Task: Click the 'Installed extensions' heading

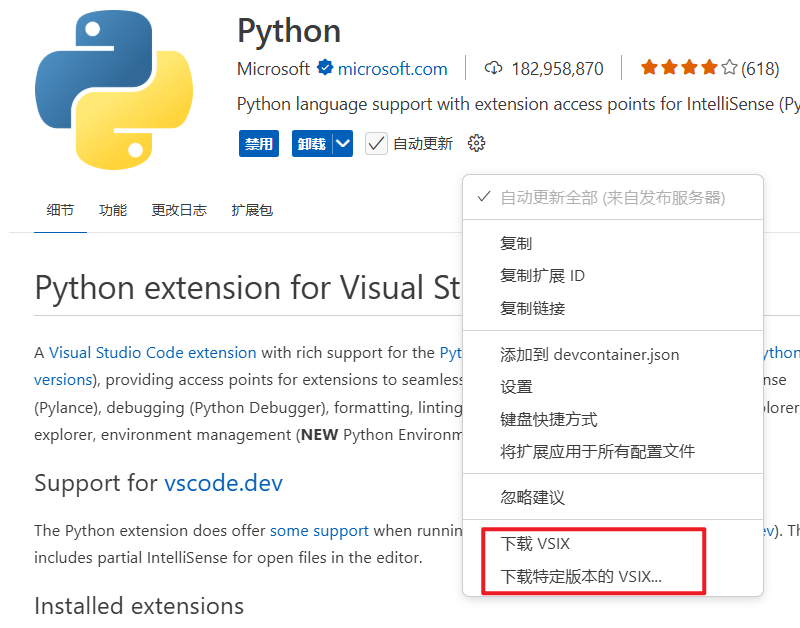Action: pos(139,606)
